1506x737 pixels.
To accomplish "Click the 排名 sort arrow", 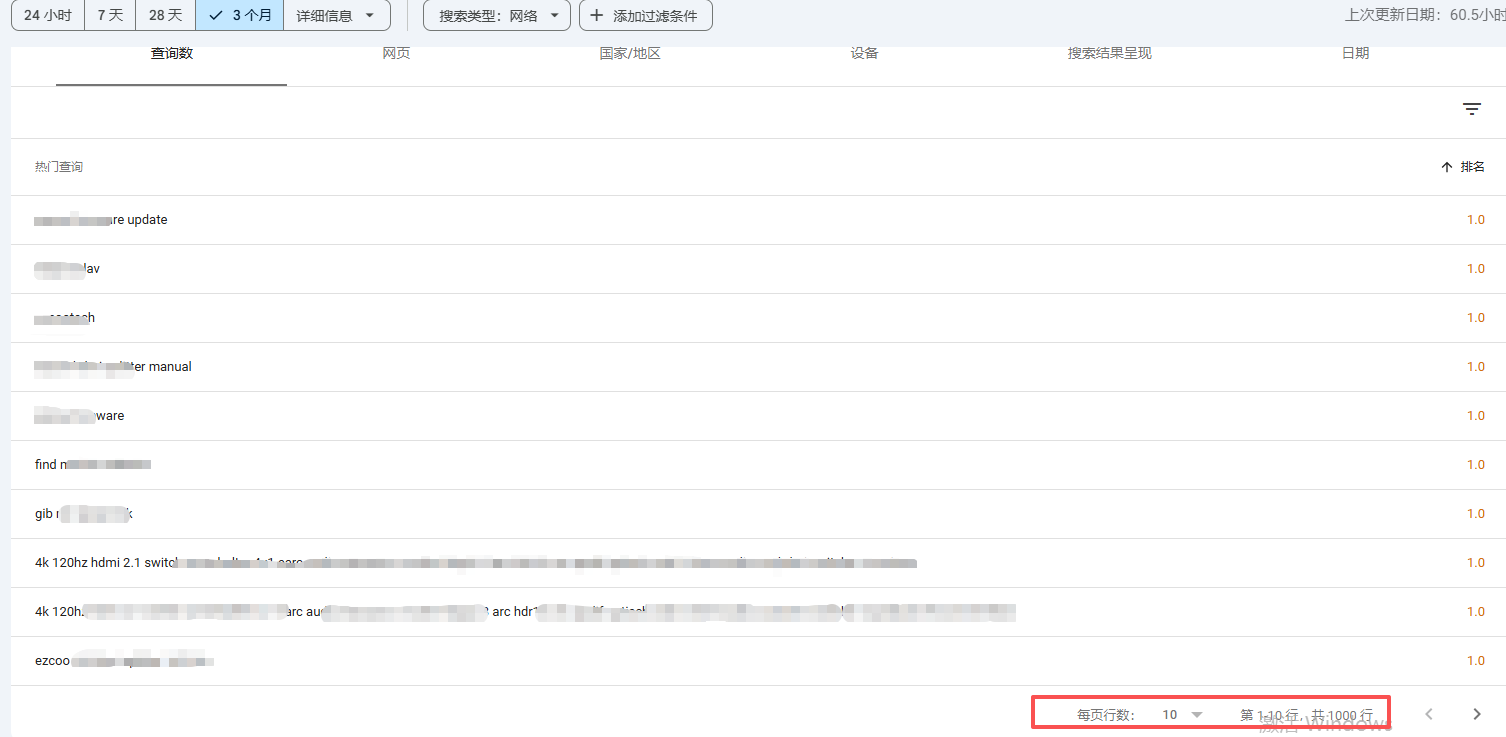I will coord(1446,167).
